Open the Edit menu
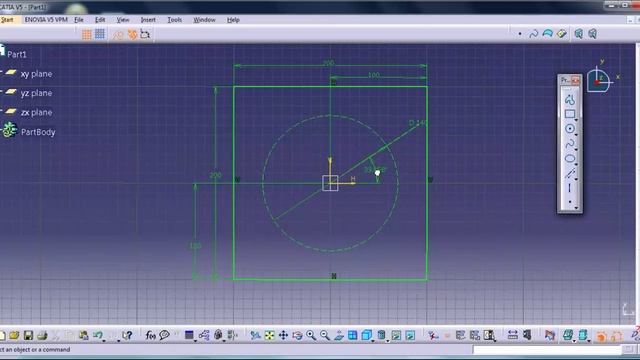This screenshot has width=640, height=360. 100,20
